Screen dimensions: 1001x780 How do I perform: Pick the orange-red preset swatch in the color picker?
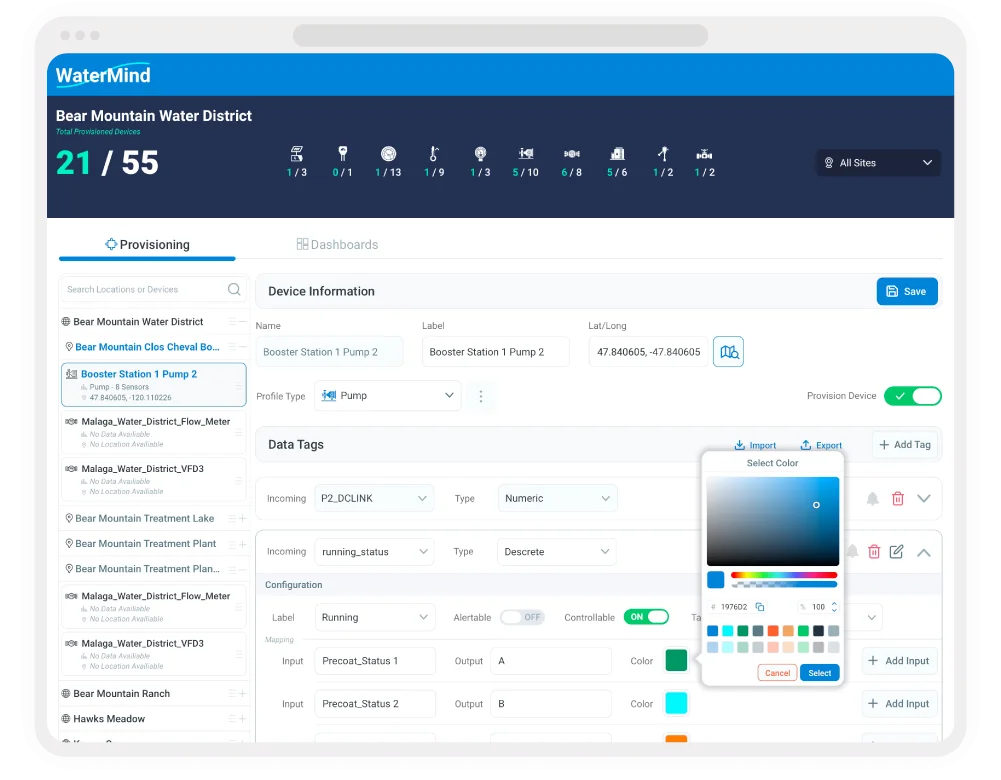[773, 631]
